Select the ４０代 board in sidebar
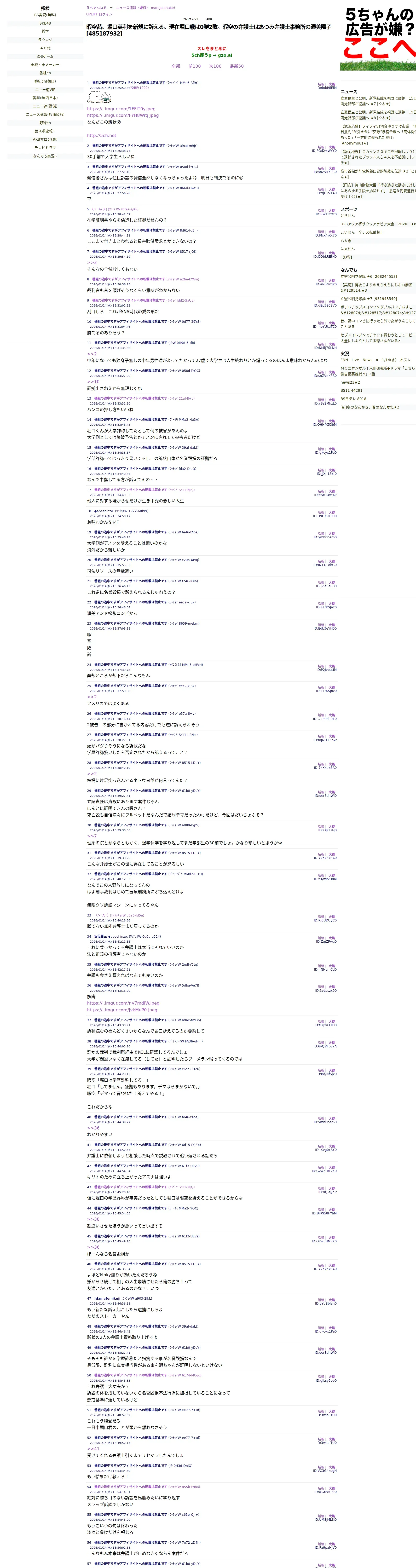This screenshot has height=1568, width=416. tap(45, 48)
